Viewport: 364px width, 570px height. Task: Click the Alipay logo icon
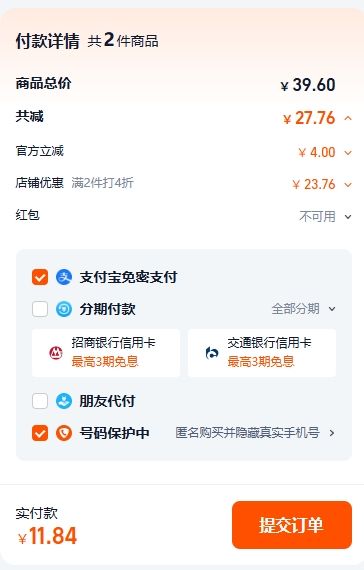64,277
